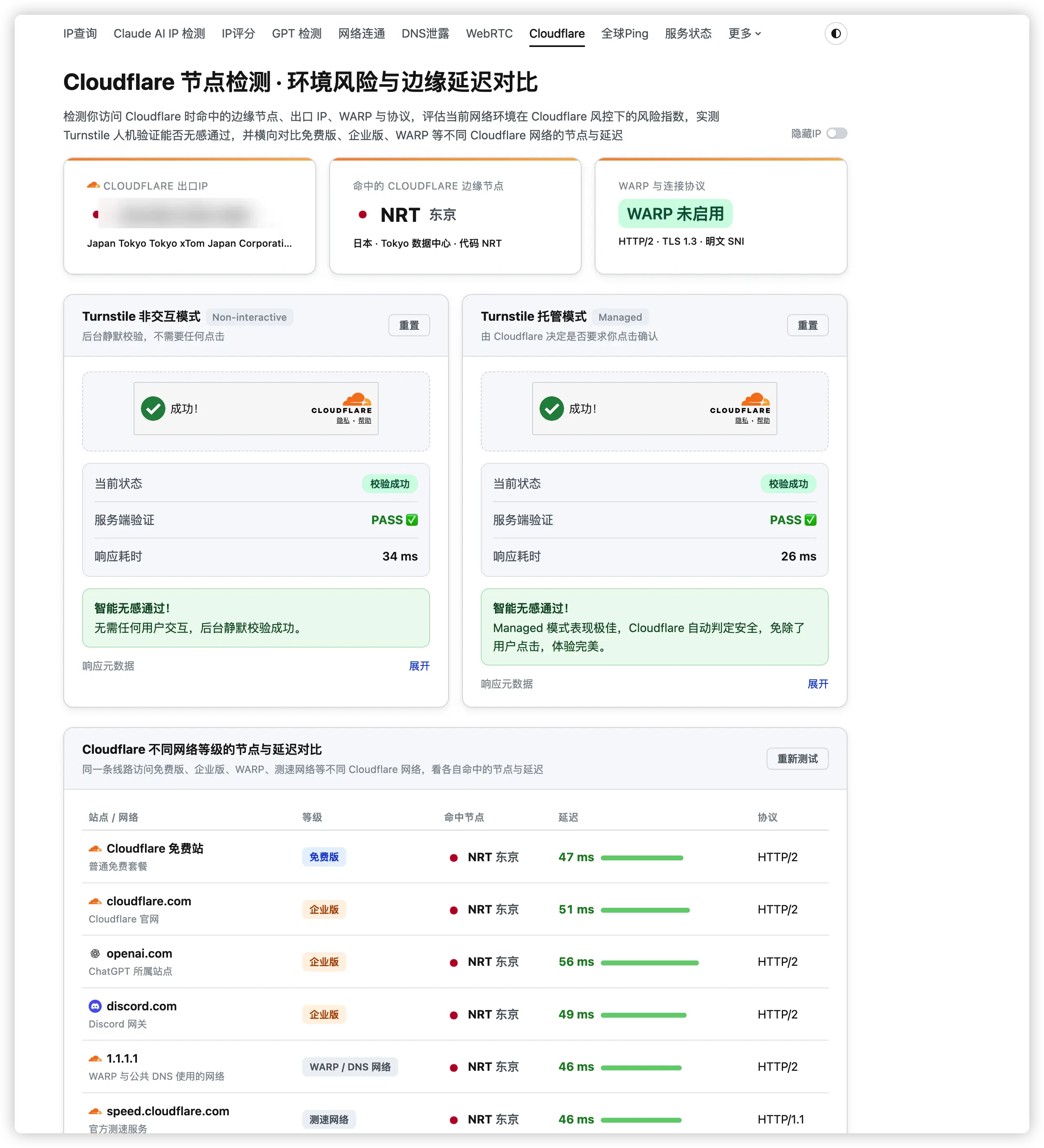Screen dimensions: 1044x1148
Task: Open 帮助 link in managed widget
Action: 763,421
